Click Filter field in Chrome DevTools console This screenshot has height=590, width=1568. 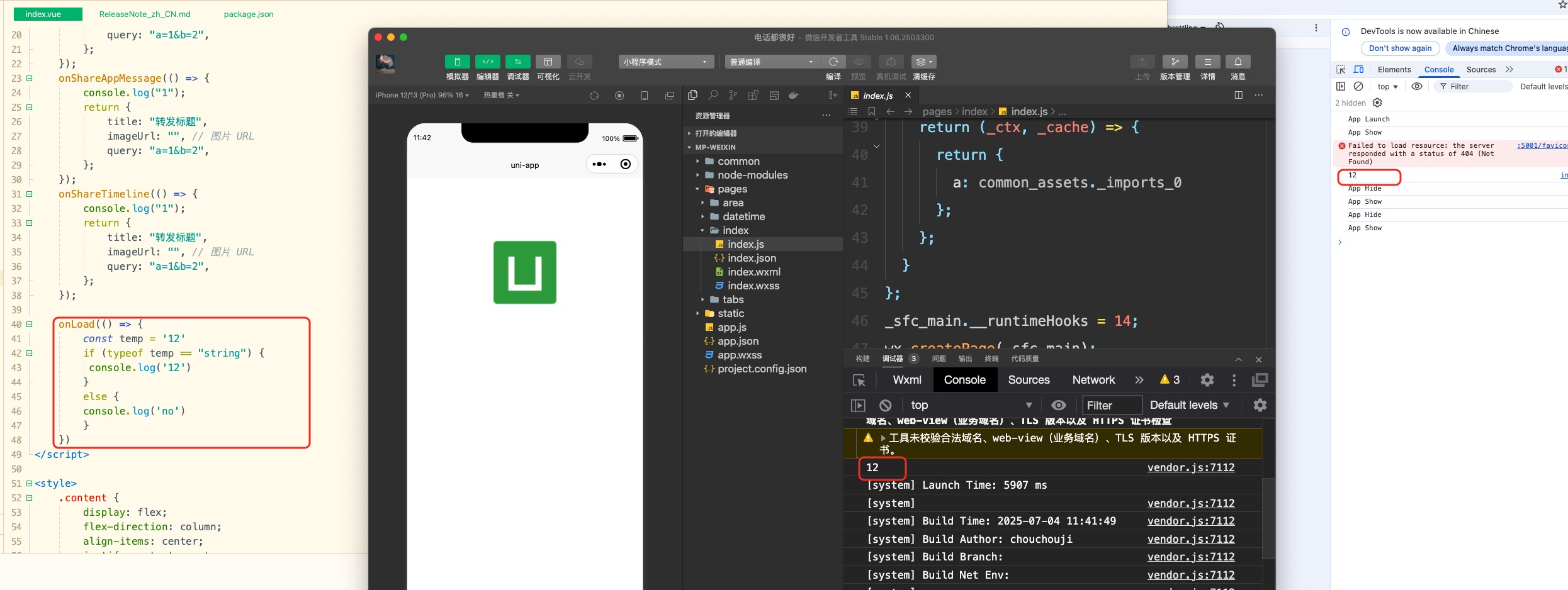point(1473,87)
